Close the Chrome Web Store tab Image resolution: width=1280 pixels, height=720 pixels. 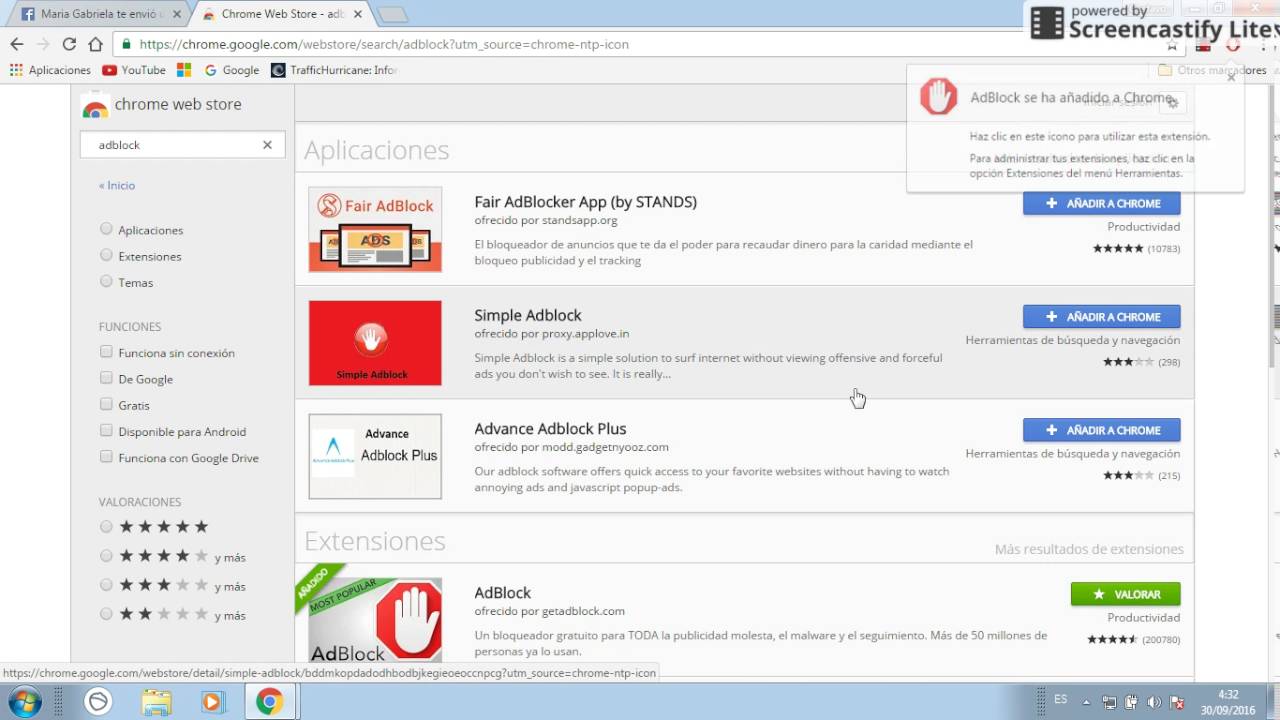click(x=358, y=15)
